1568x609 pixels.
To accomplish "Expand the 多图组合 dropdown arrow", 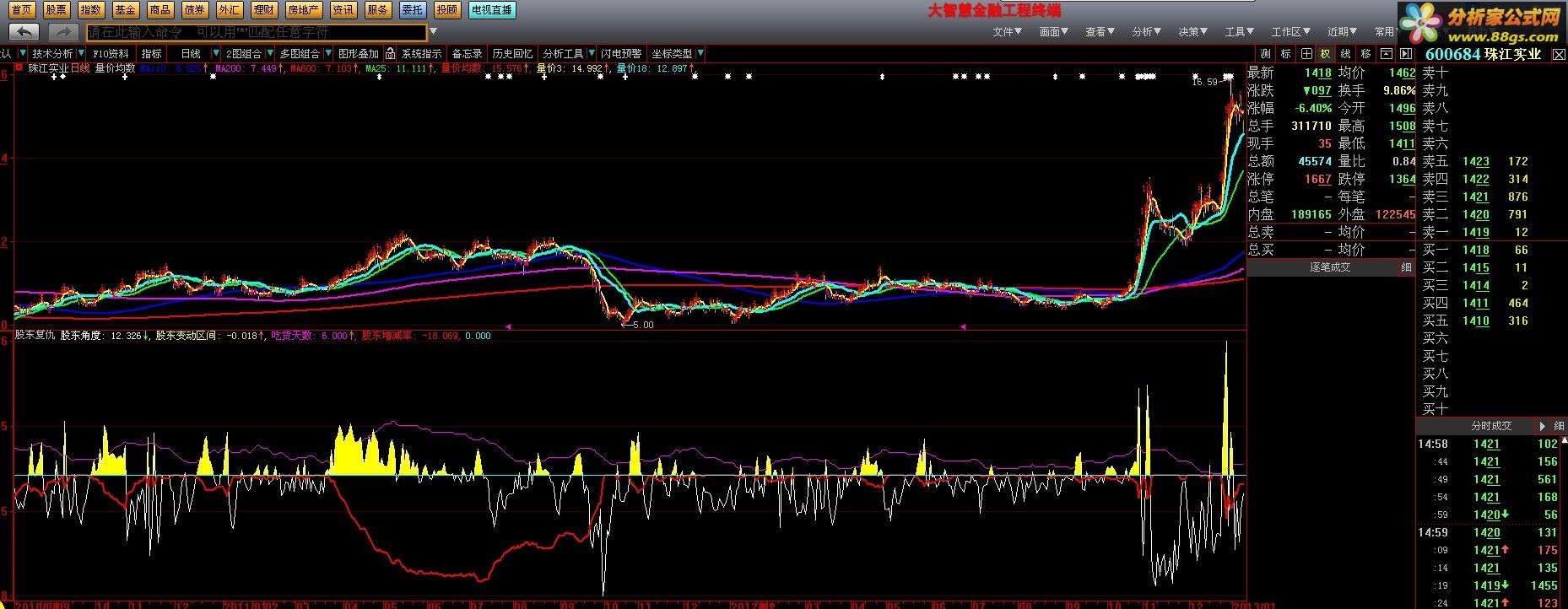I will coord(327,54).
